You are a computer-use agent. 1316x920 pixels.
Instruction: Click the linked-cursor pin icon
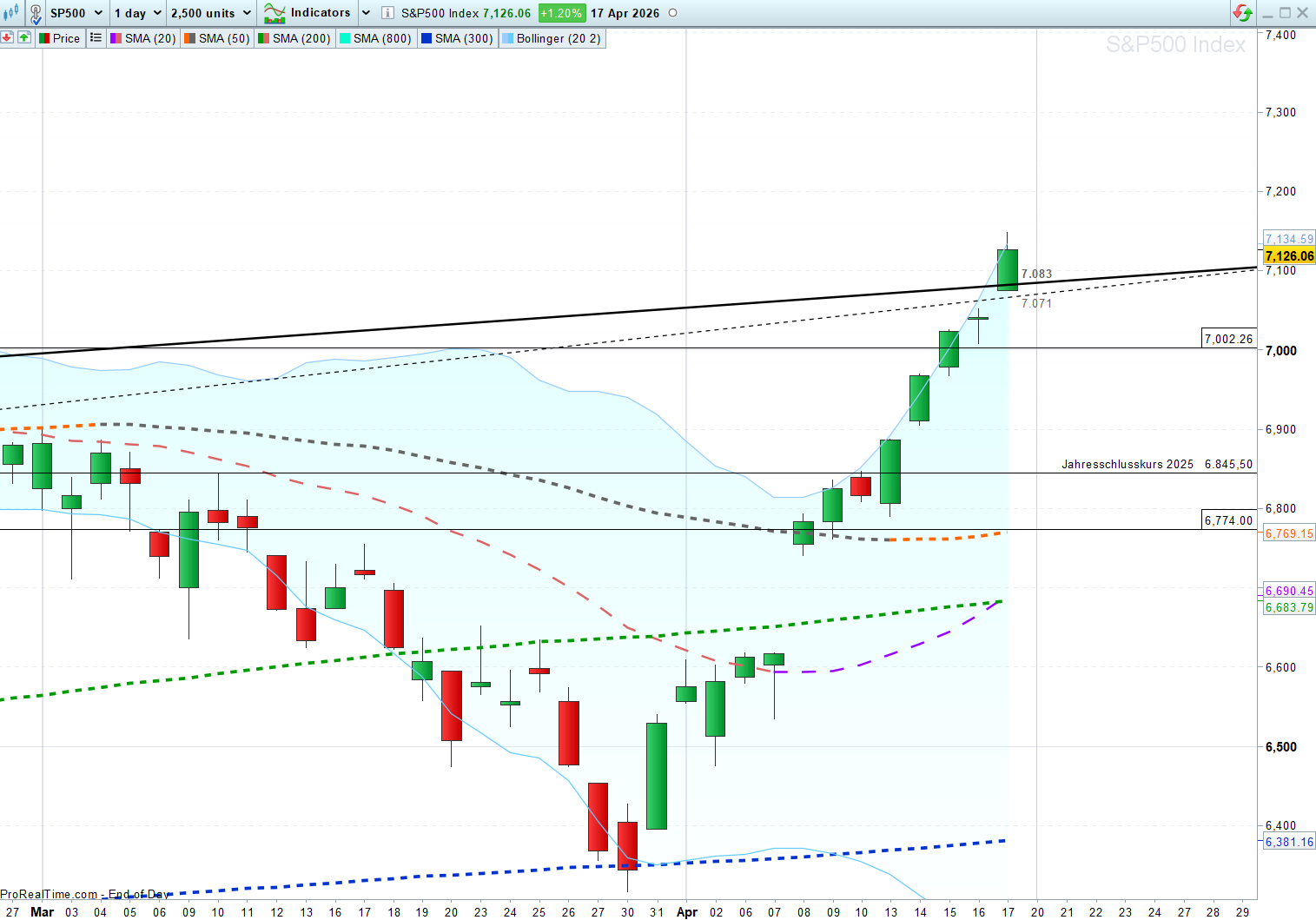click(x=36, y=13)
